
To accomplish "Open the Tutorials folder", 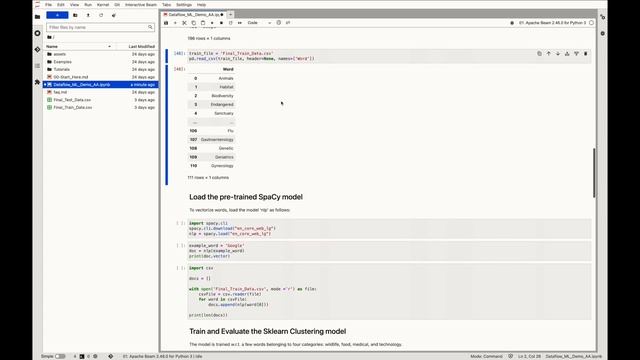I will (x=100, y=69).
